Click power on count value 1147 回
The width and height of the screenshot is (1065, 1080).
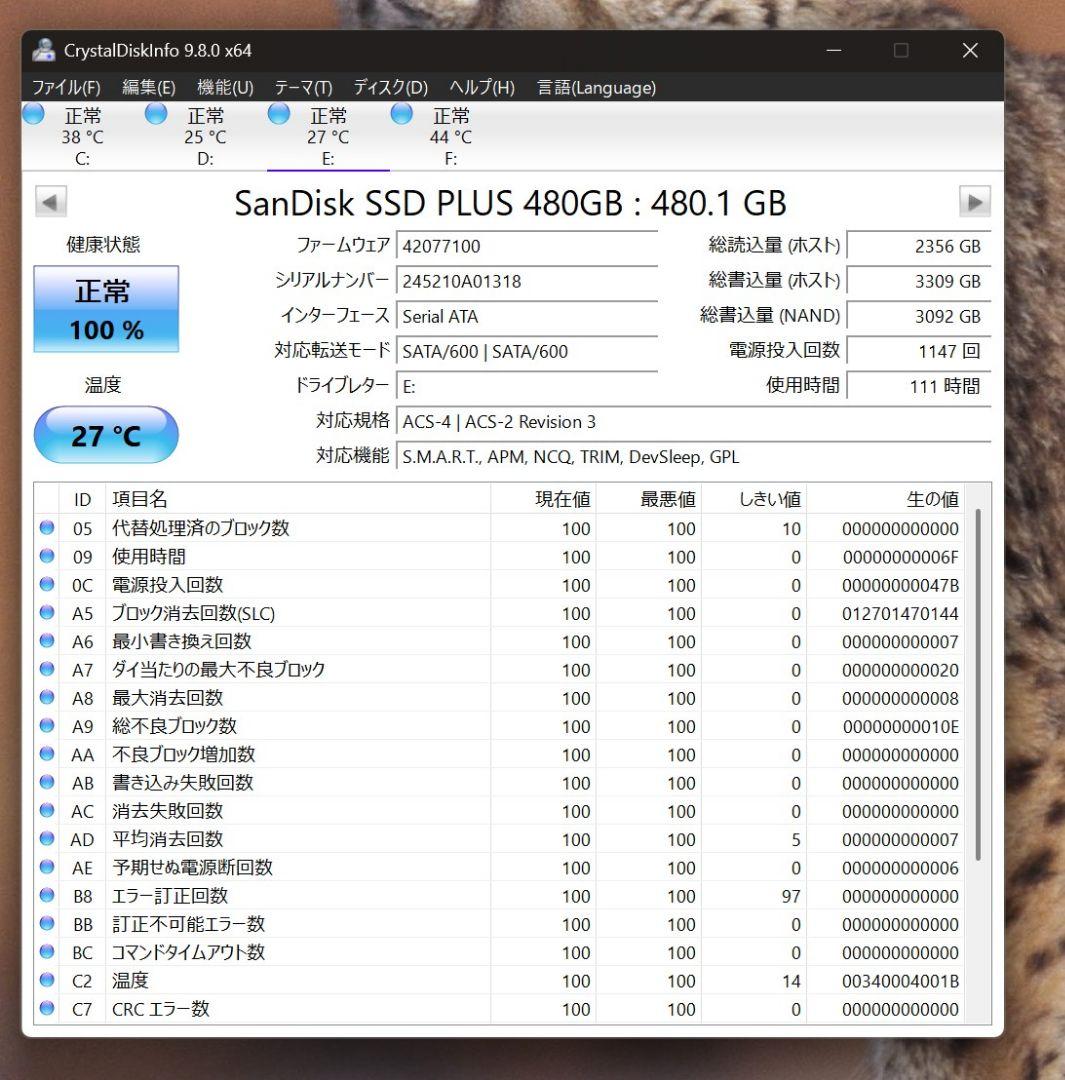[x=919, y=351]
